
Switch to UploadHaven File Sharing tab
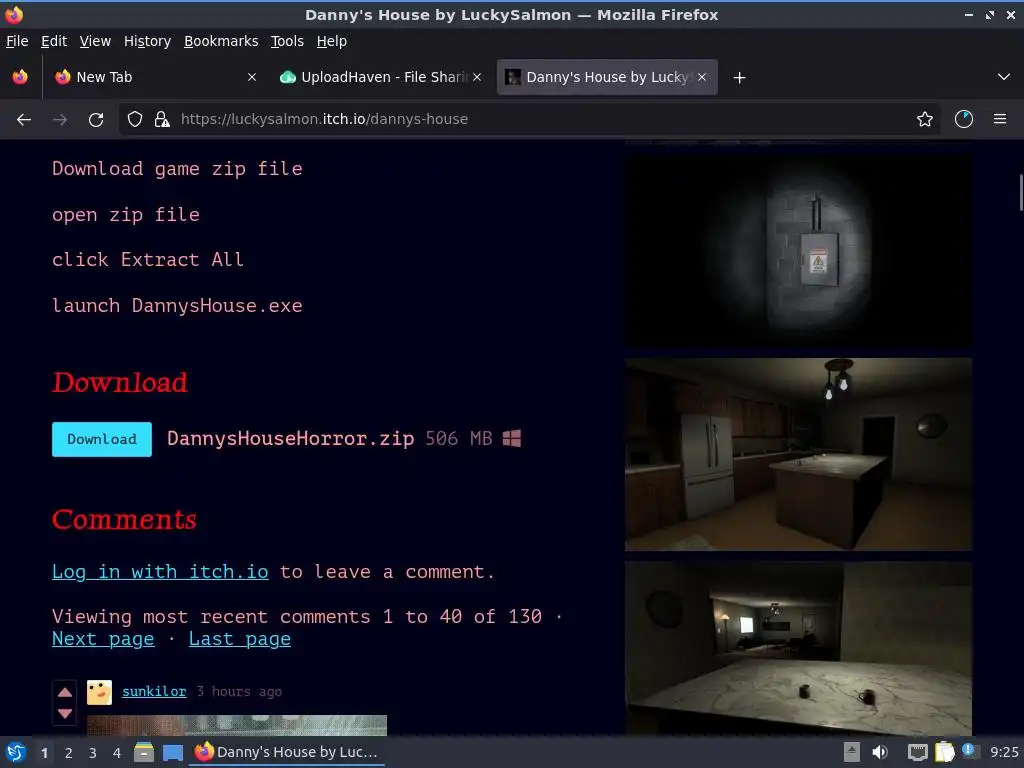381,77
